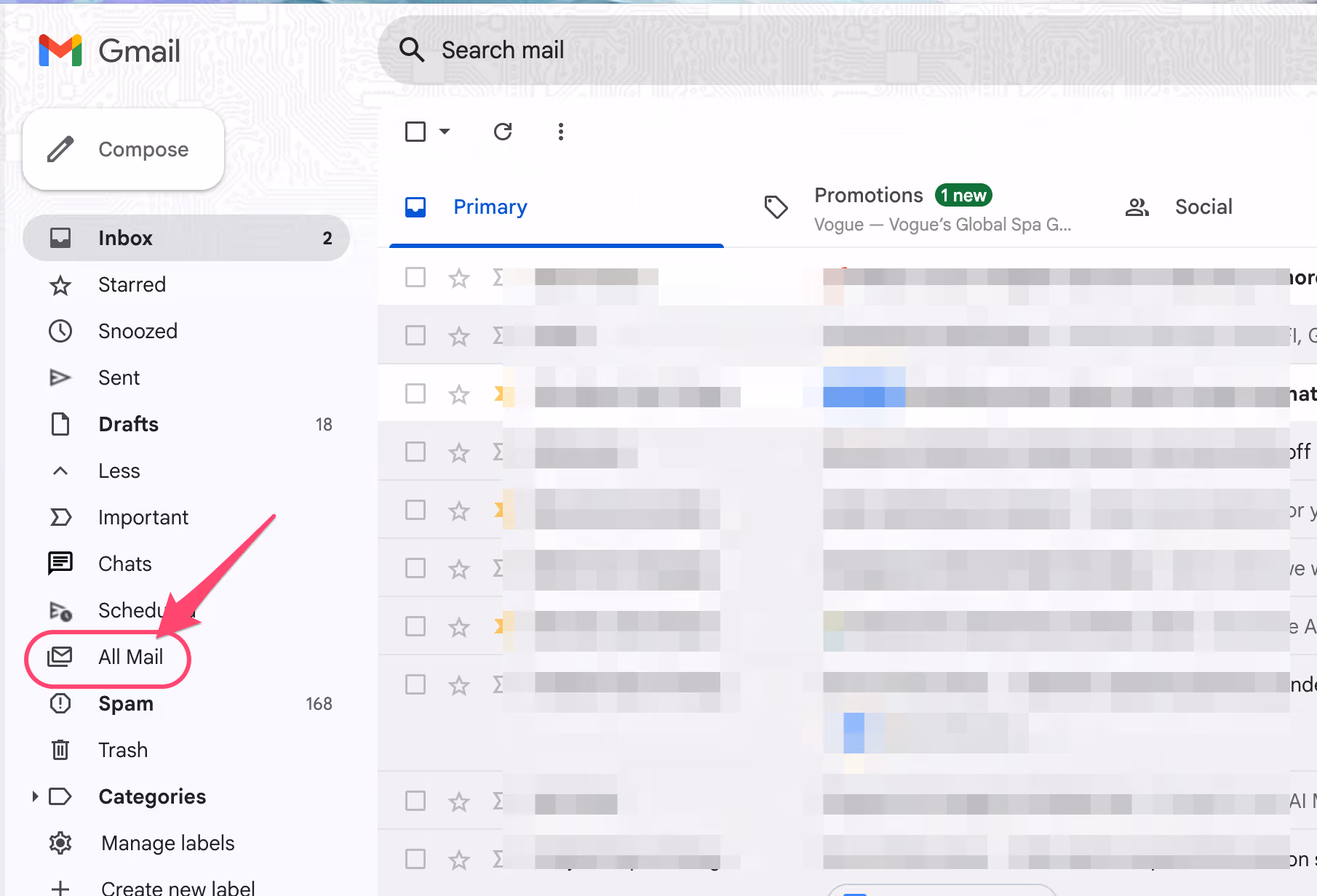Star the first email in the list
The height and width of the screenshot is (896, 1317).
[x=458, y=278]
